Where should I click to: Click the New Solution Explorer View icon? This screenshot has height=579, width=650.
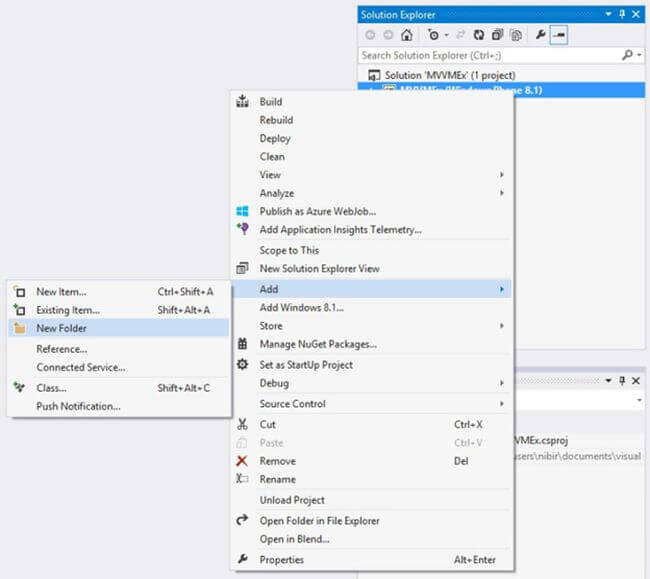(x=243, y=268)
